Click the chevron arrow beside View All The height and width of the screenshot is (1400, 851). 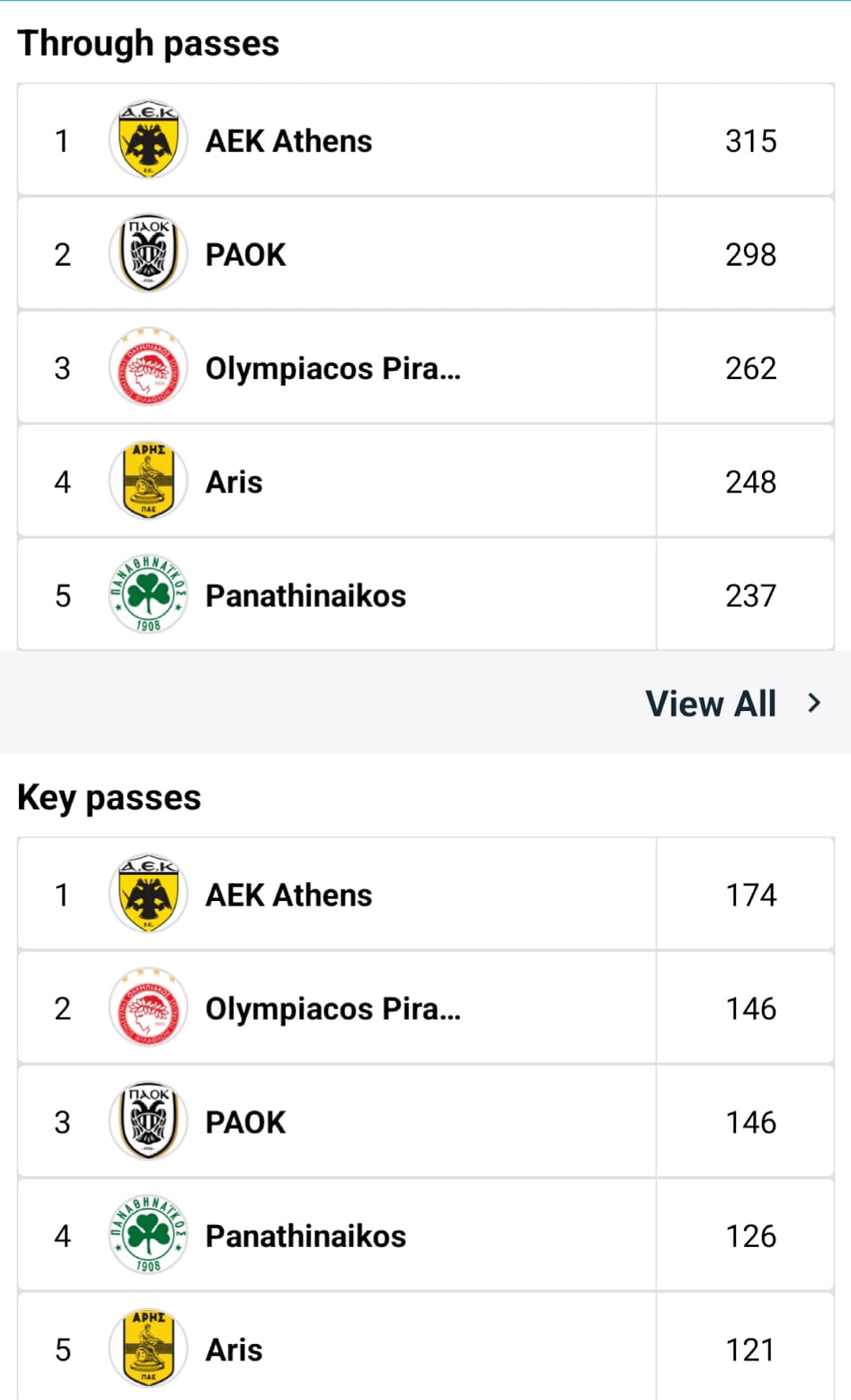pos(815,702)
